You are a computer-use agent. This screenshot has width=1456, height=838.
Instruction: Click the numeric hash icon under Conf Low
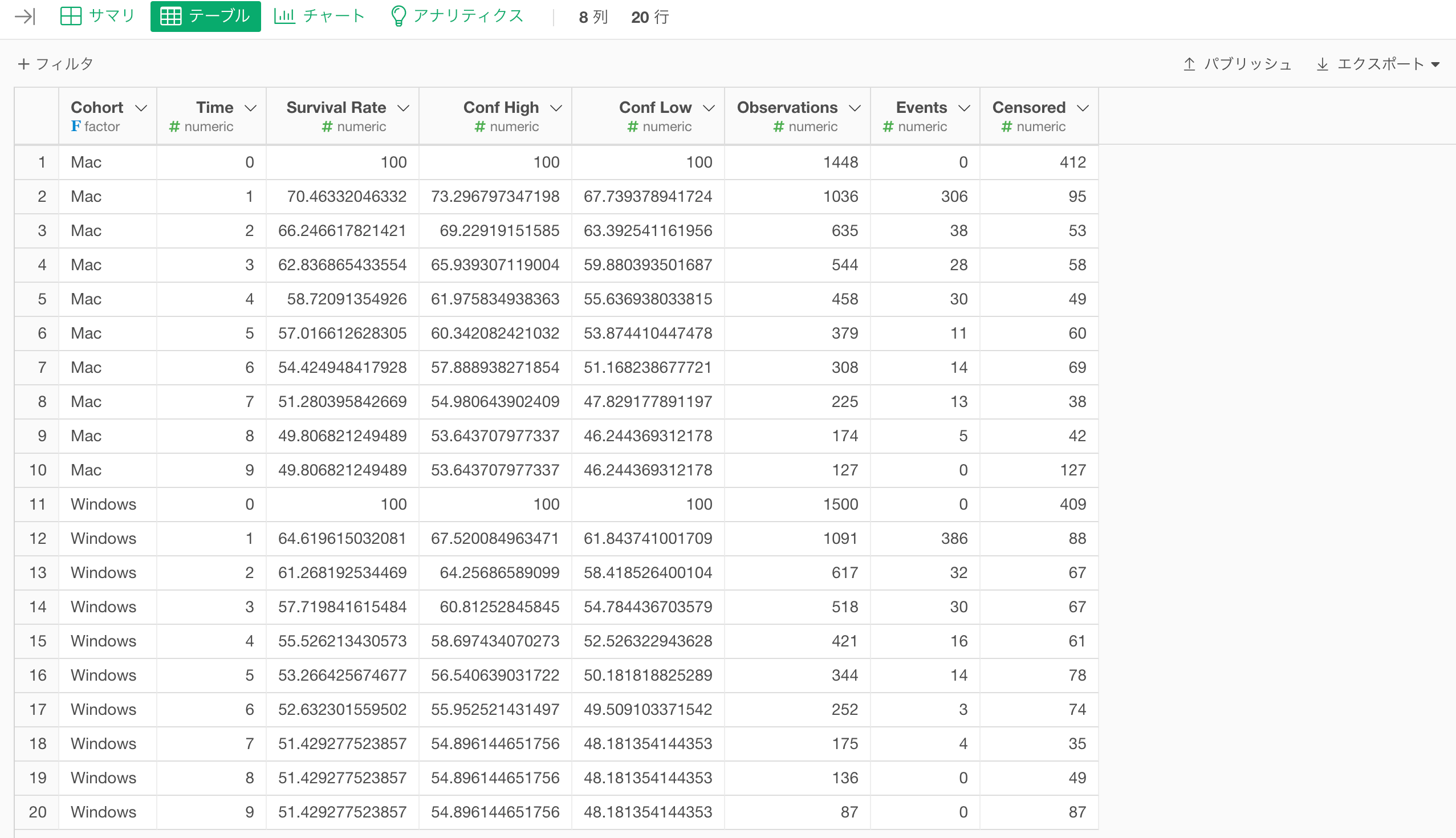pos(632,127)
